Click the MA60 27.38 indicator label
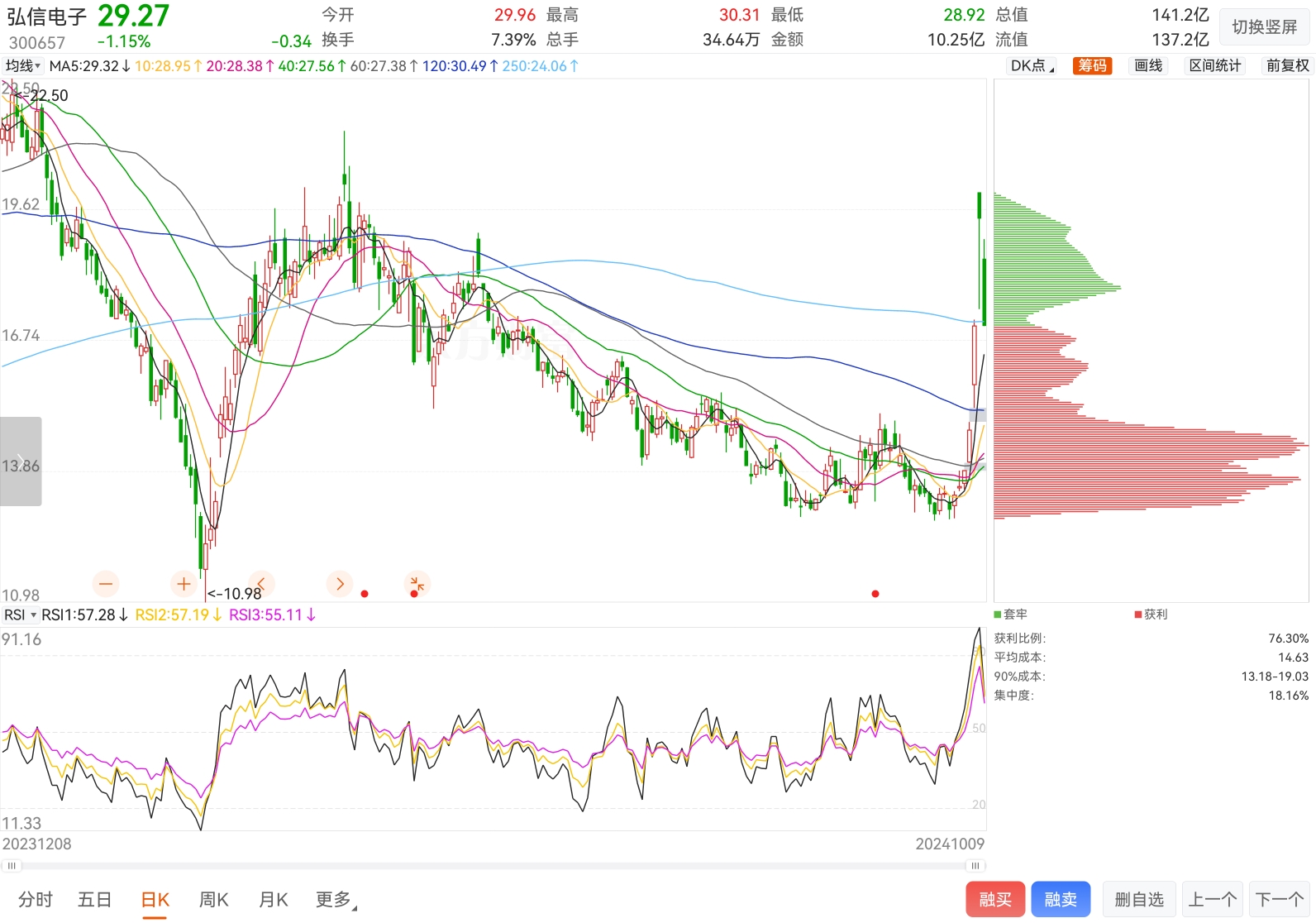Screen dimensions: 1316x923 (x=384, y=66)
